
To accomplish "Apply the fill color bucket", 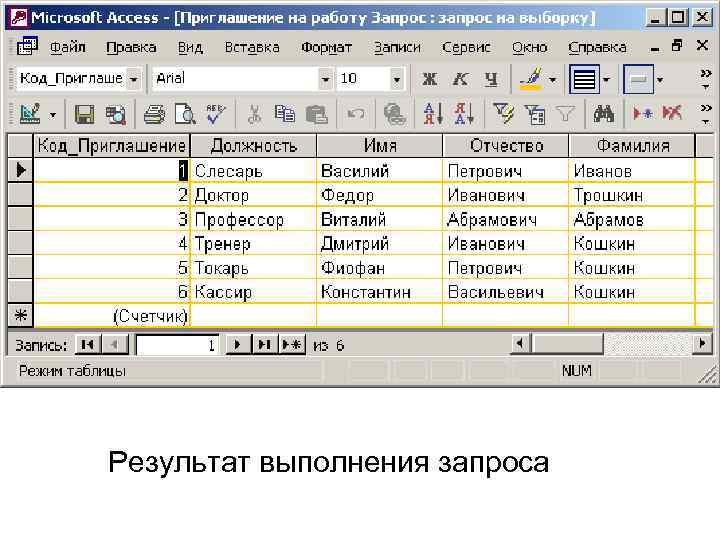I will [x=532, y=79].
